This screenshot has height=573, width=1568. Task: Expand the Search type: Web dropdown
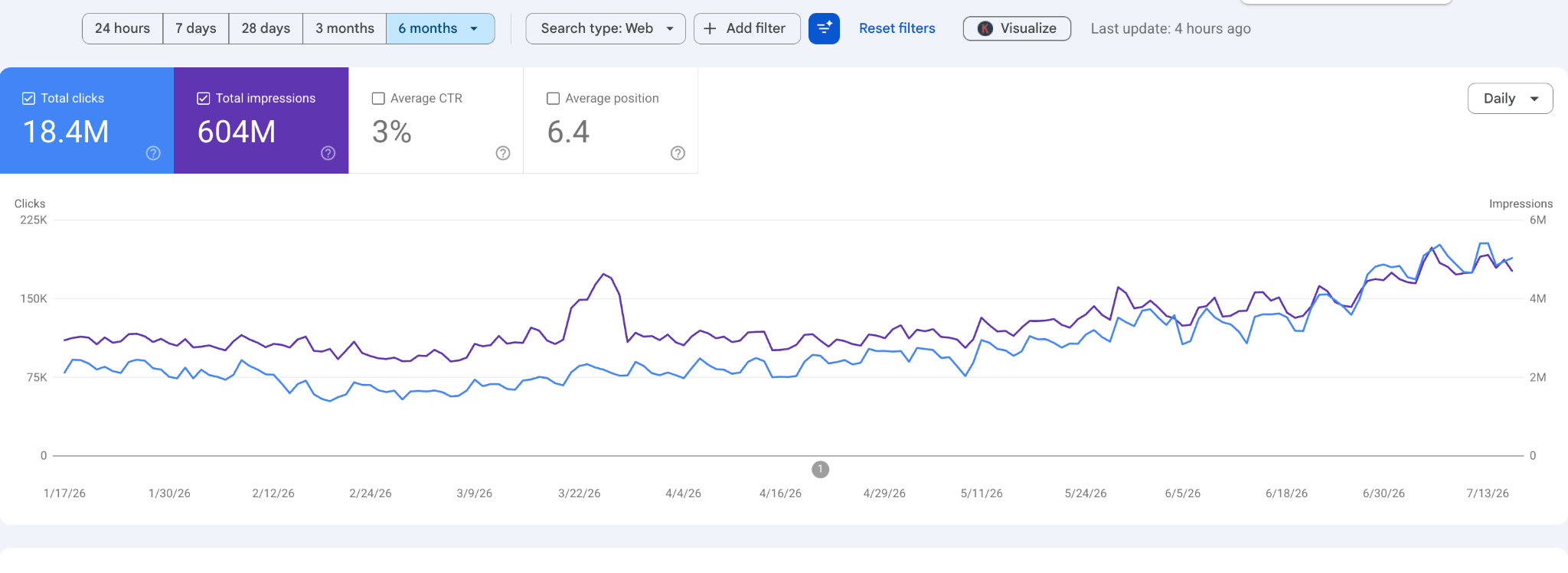click(x=606, y=28)
